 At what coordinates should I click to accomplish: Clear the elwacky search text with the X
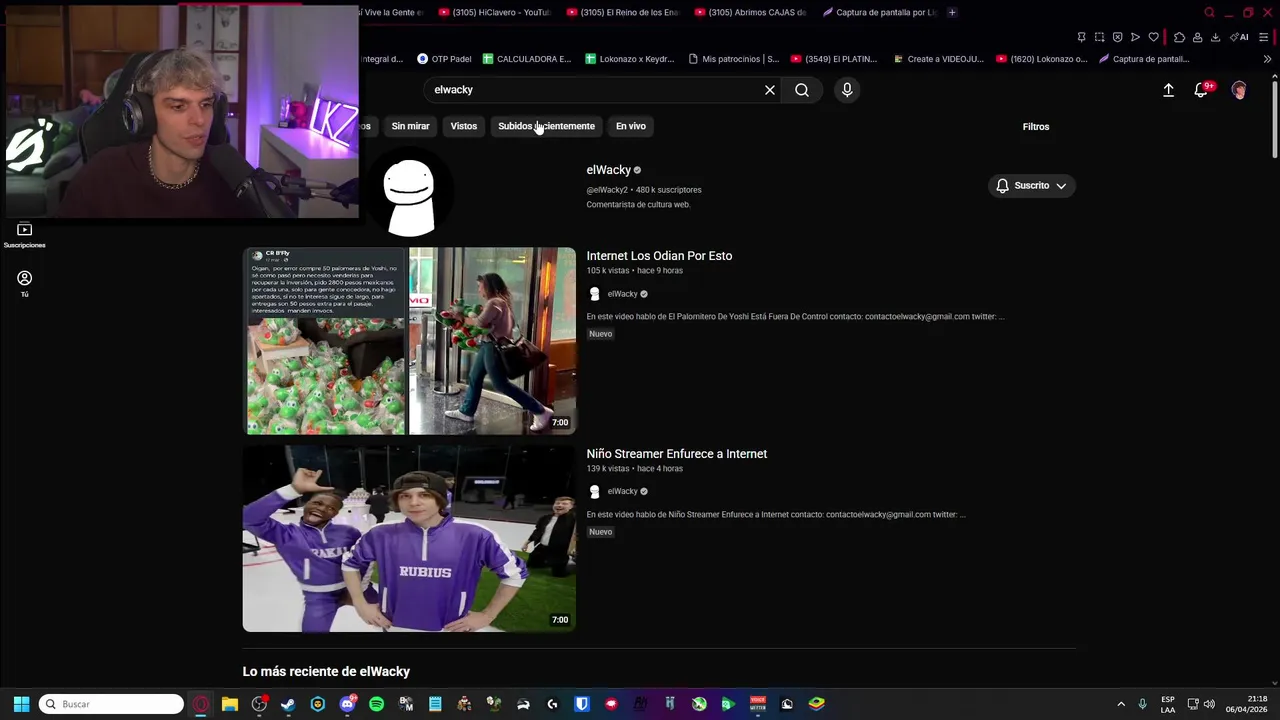(x=770, y=90)
